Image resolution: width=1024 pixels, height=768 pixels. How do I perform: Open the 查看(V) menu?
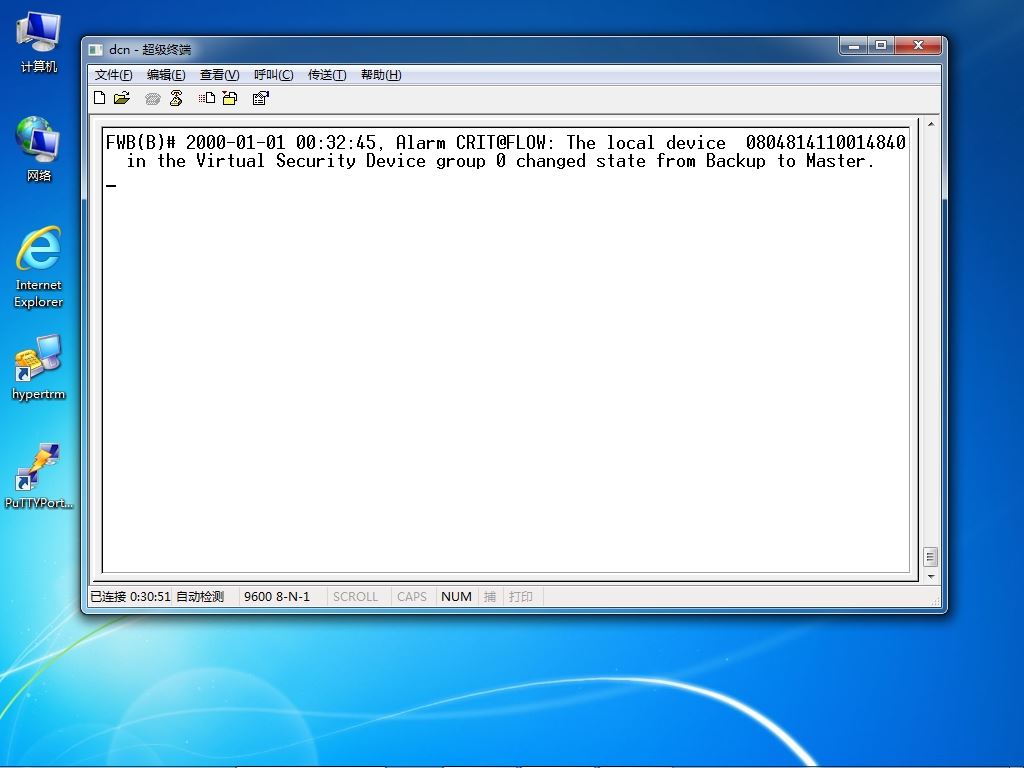(x=219, y=74)
